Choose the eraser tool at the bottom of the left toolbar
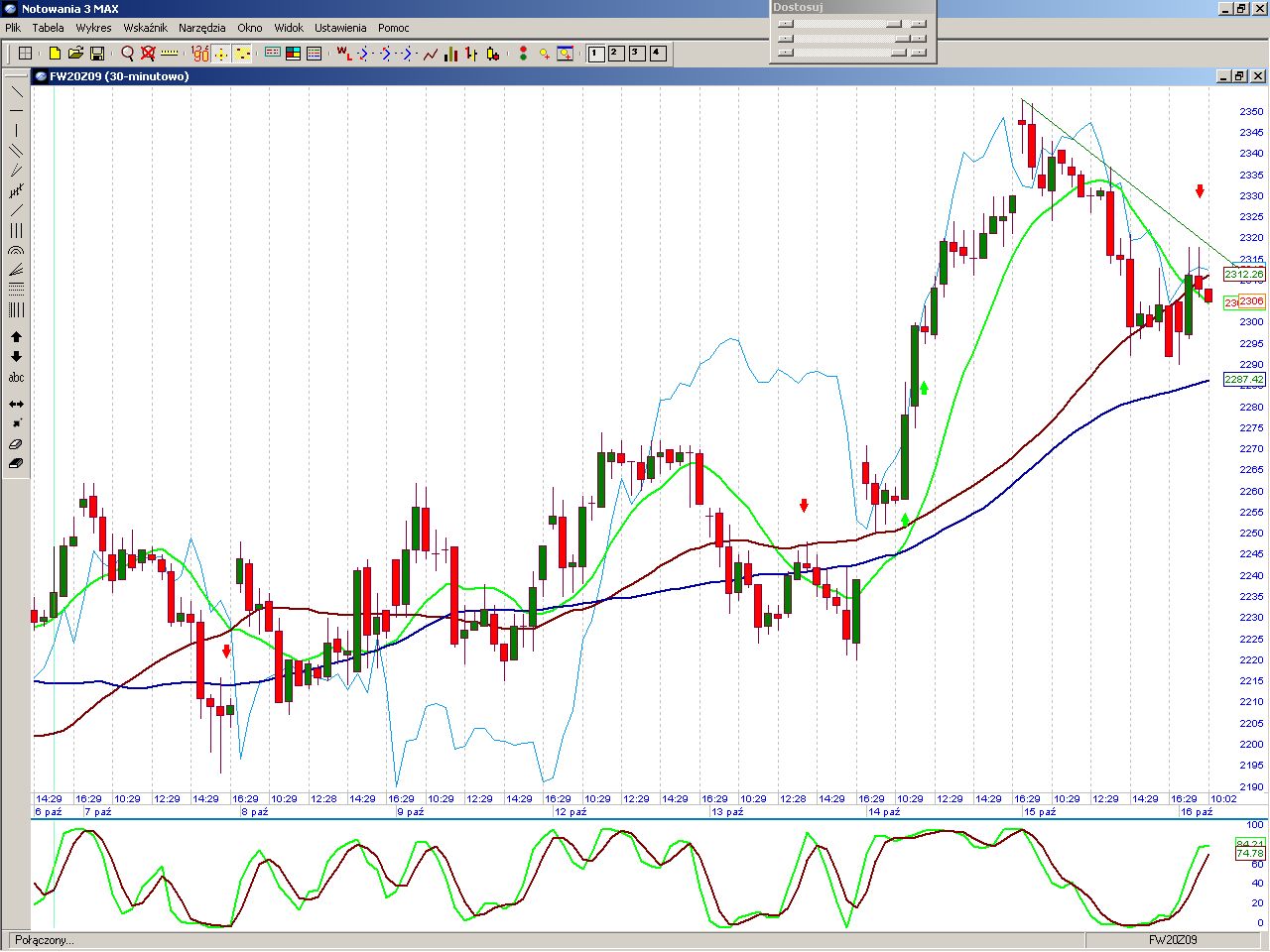The height and width of the screenshot is (952, 1270). tap(16, 463)
